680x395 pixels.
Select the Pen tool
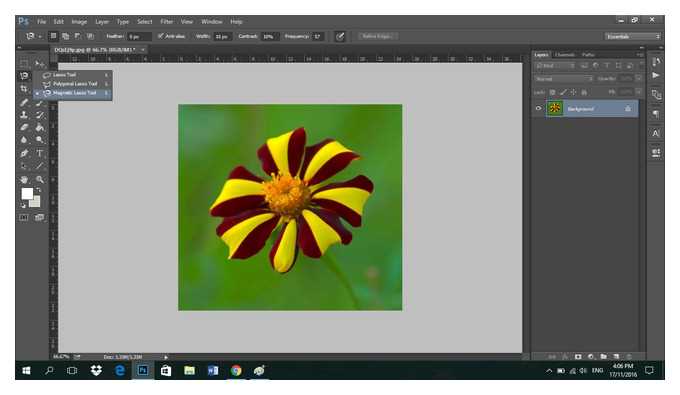coord(24,153)
